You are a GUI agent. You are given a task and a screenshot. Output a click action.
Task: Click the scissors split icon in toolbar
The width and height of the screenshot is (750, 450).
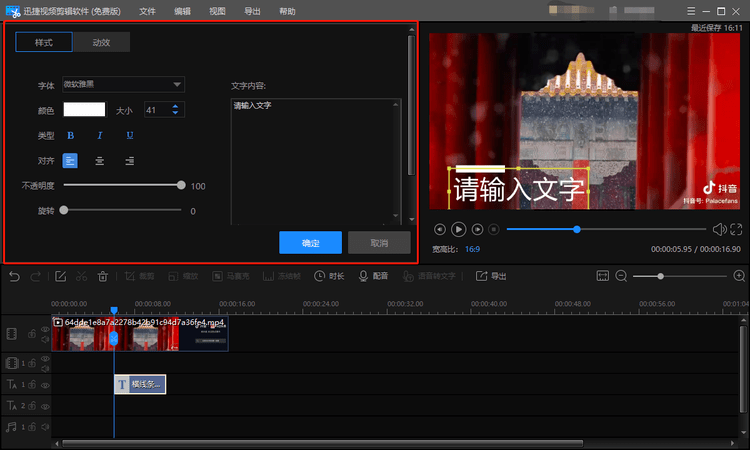point(81,276)
